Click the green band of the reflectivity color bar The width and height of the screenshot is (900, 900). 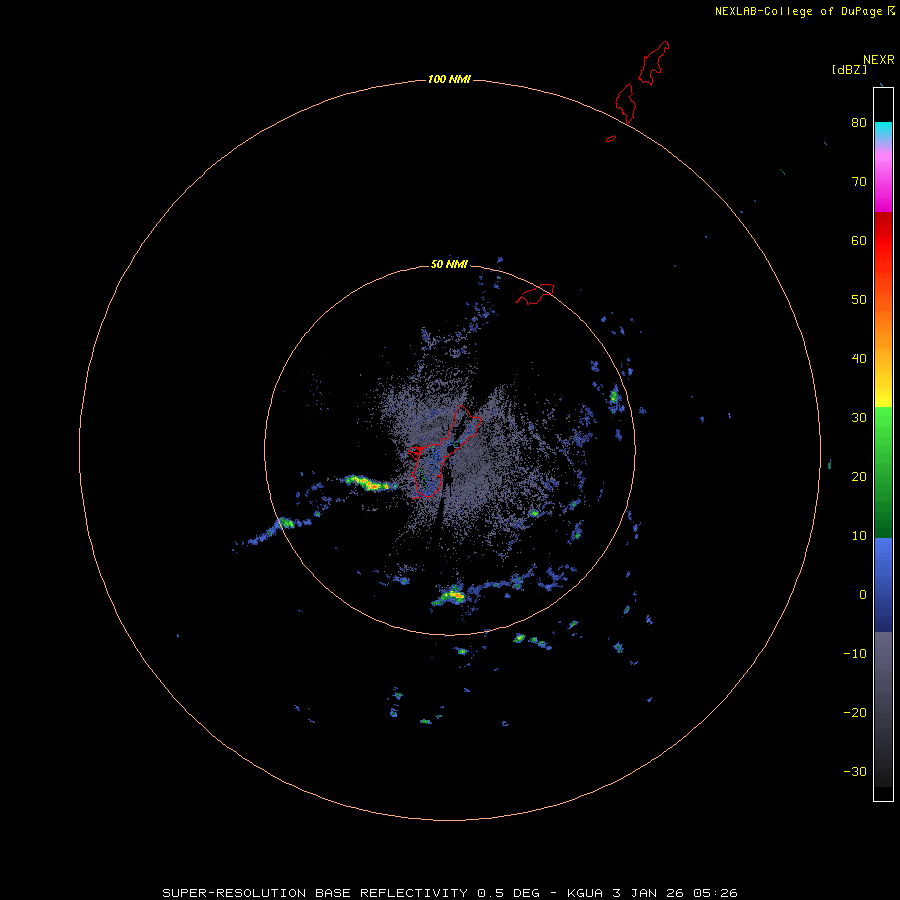[883, 472]
